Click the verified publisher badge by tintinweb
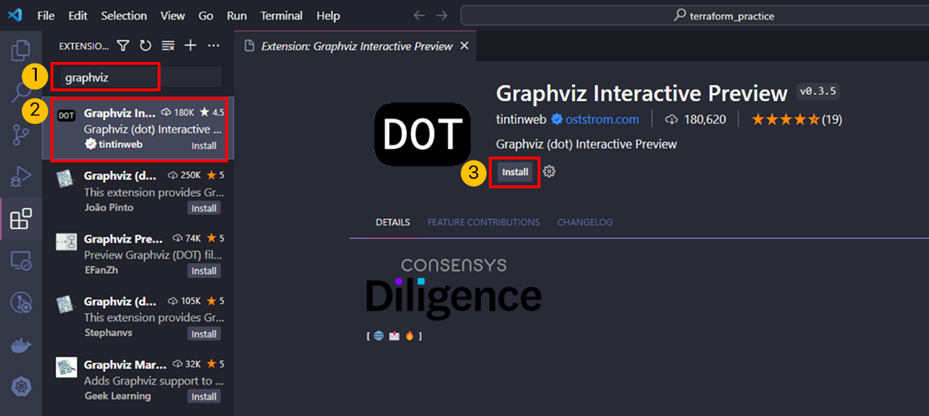 (x=556, y=120)
